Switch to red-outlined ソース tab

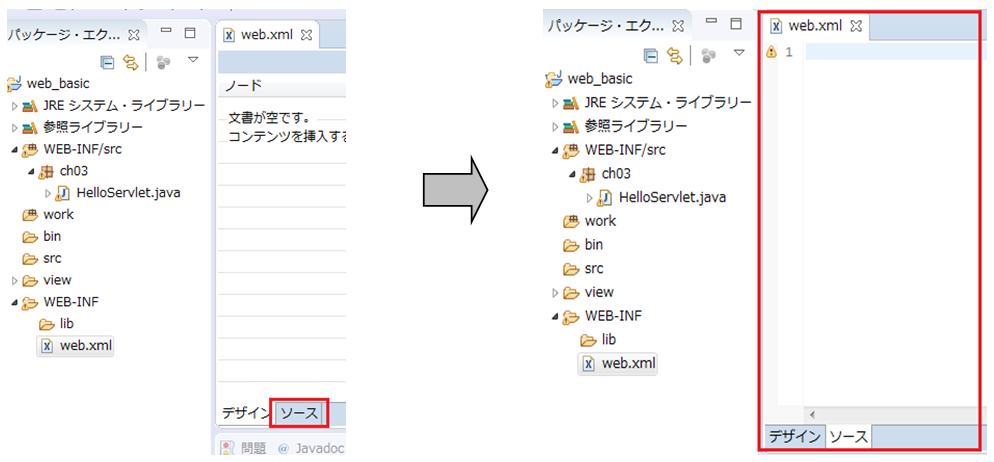pos(299,413)
